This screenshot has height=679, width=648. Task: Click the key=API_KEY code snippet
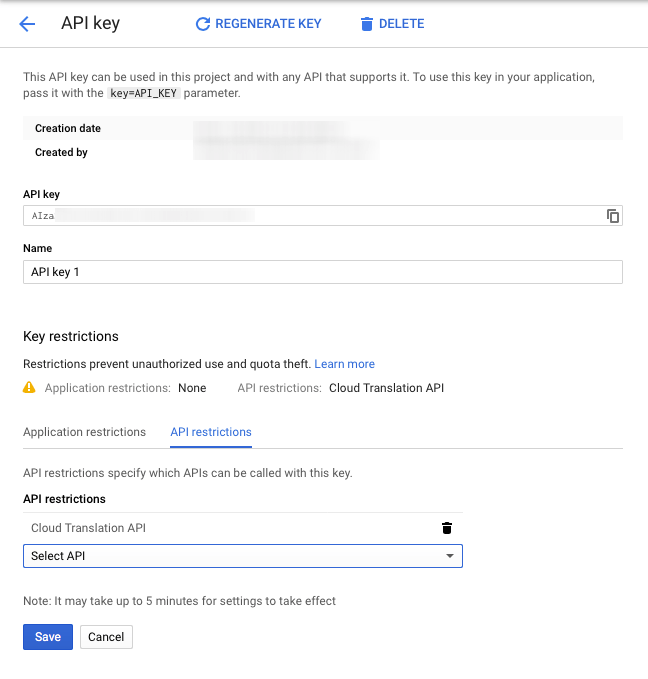tap(143, 94)
